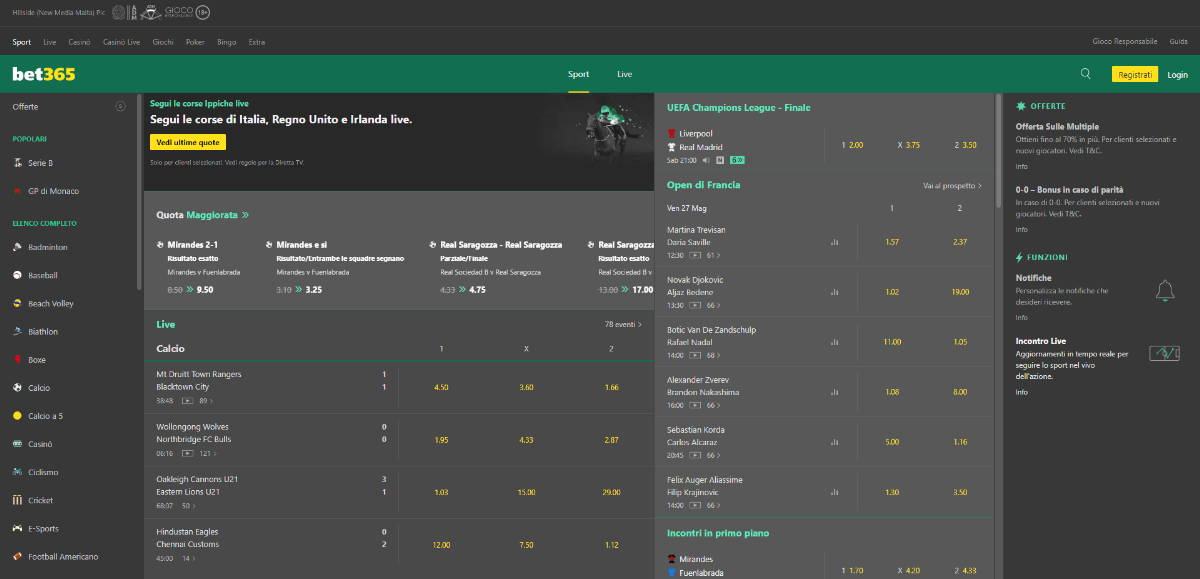Click the Vedi ultime quote button
The height and width of the screenshot is (579, 1200).
(x=188, y=143)
